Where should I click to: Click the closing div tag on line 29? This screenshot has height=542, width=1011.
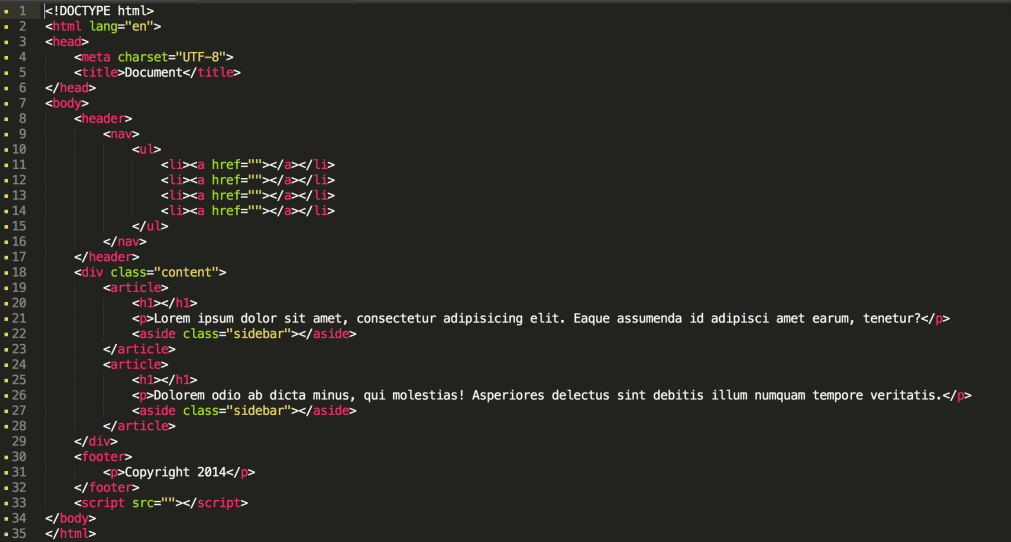pos(95,442)
